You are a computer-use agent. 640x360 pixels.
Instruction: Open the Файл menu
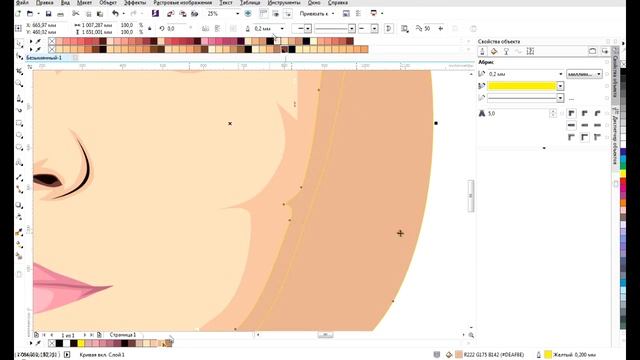tap(22, 3)
